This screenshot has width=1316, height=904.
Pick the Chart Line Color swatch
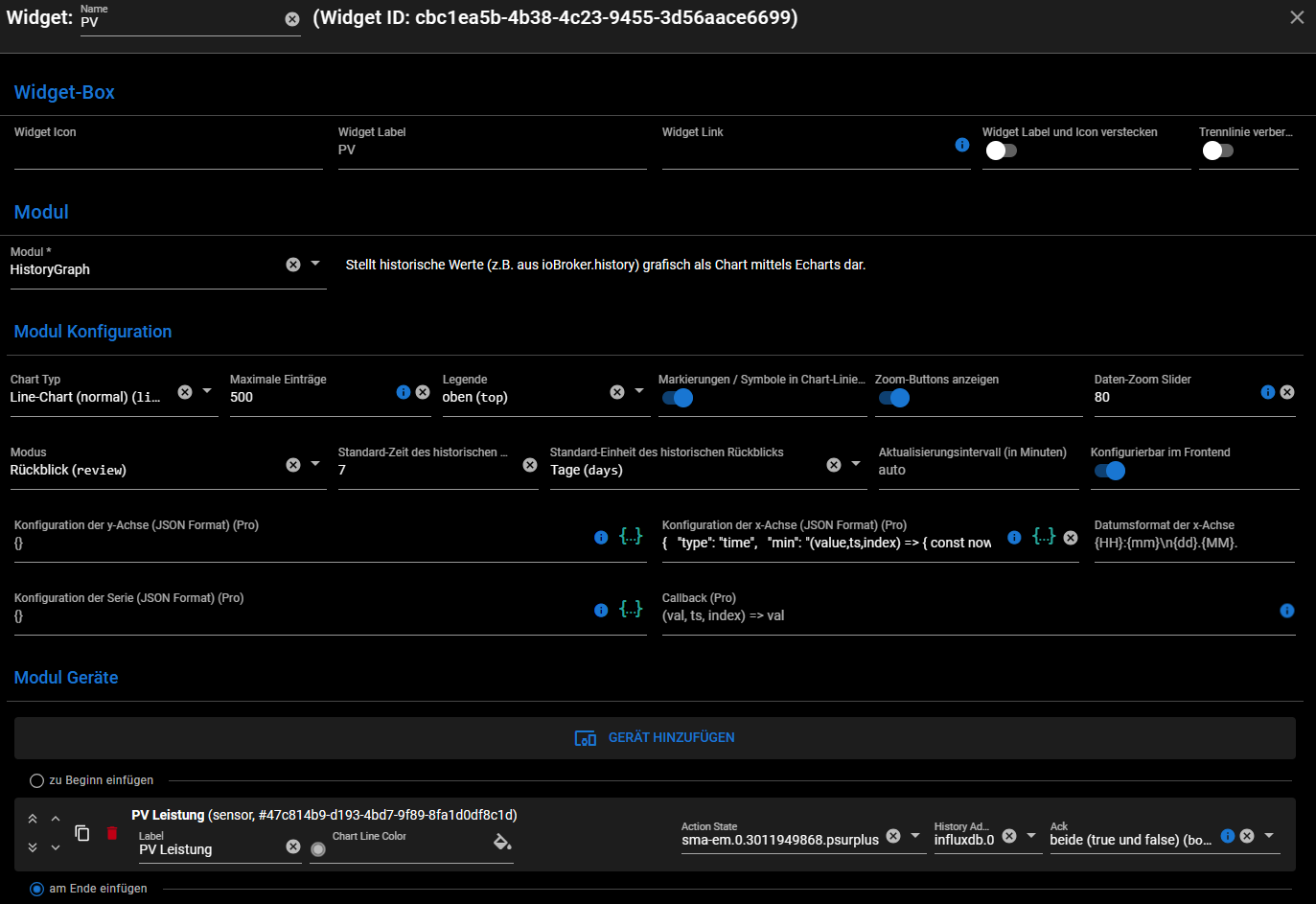pyautogui.click(x=318, y=849)
